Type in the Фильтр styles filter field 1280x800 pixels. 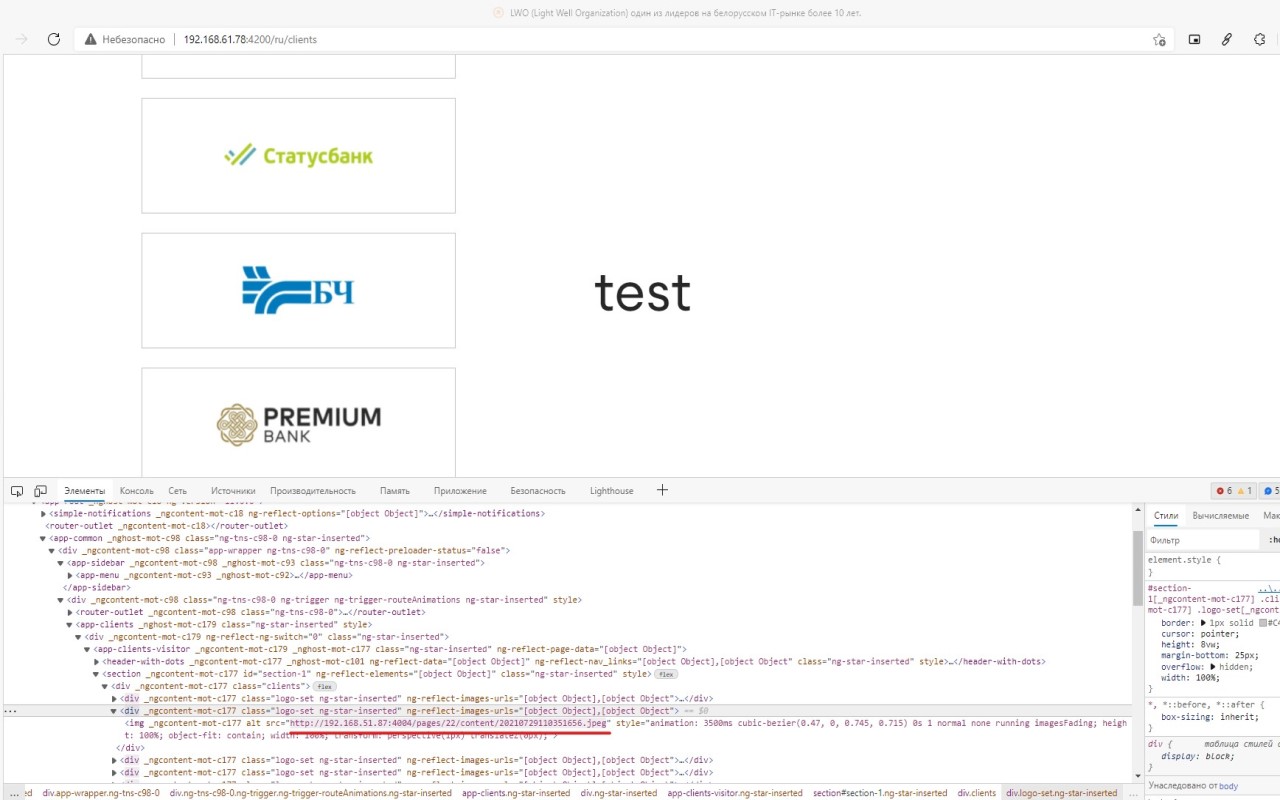[x=1203, y=540]
